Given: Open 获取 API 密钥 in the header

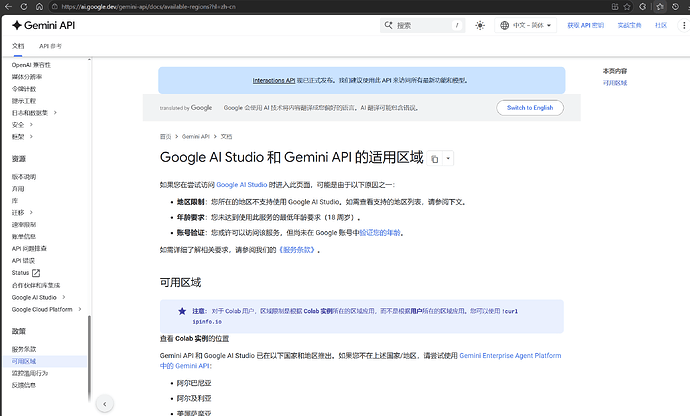Looking at the screenshot, I should [x=585, y=26].
